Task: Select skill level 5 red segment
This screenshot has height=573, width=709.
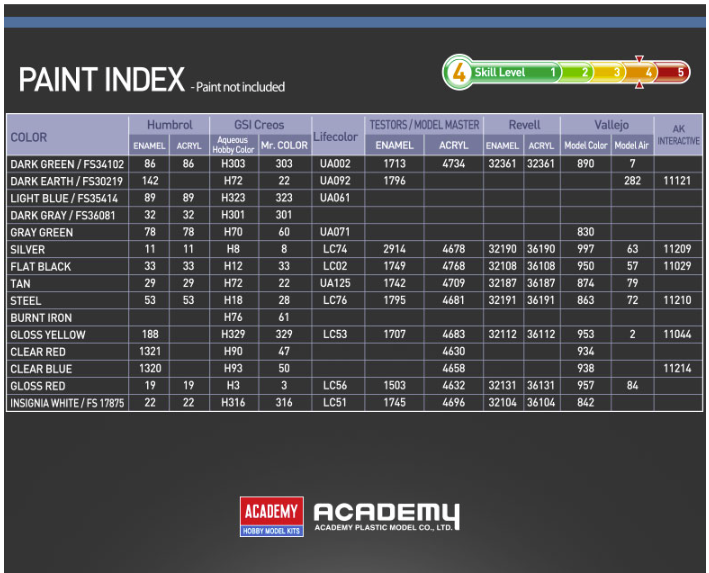Action: (674, 72)
